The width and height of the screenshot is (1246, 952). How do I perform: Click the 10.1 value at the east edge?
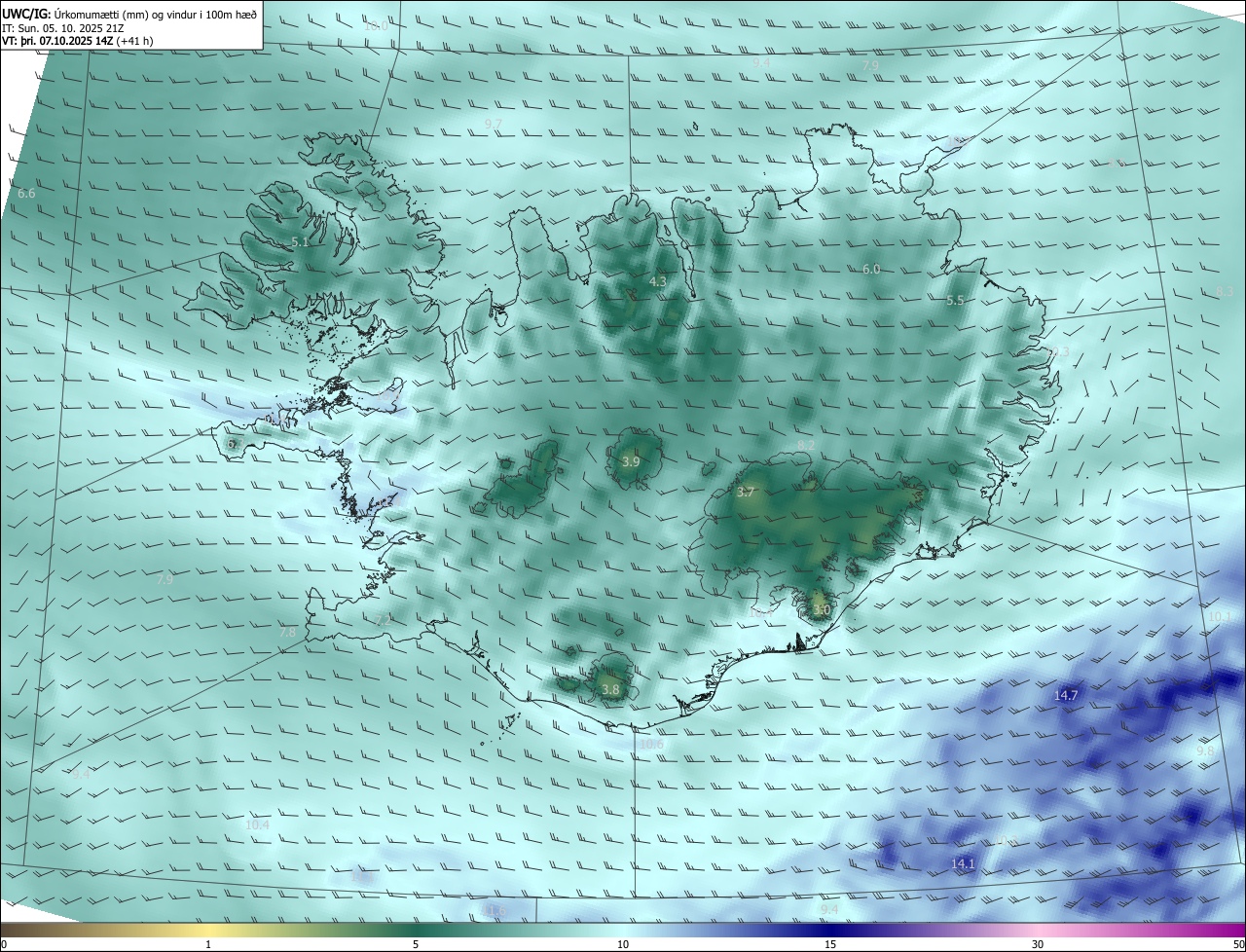point(1220,616)
